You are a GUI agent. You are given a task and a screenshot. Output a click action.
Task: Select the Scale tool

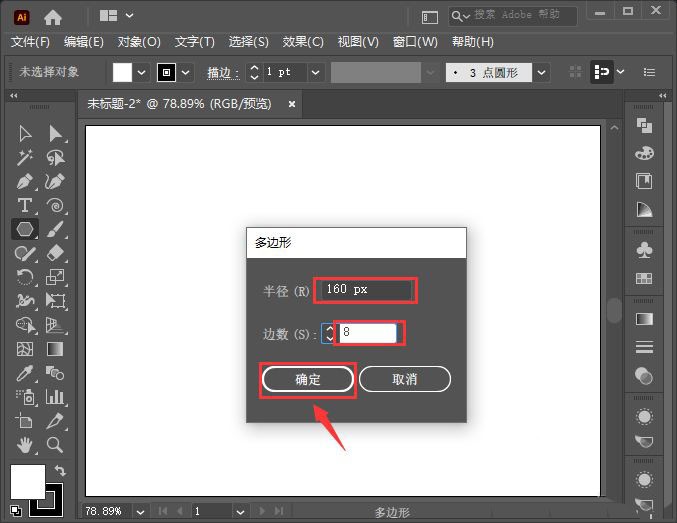click(55, 277)
